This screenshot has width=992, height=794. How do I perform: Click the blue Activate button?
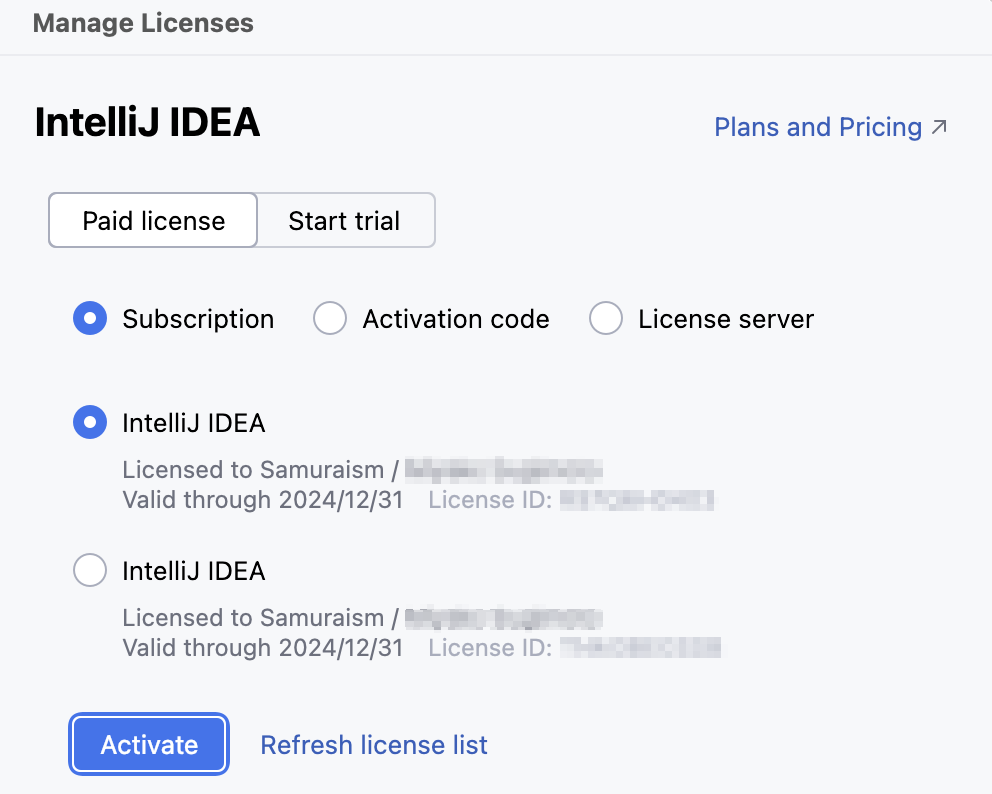point(149,745)
